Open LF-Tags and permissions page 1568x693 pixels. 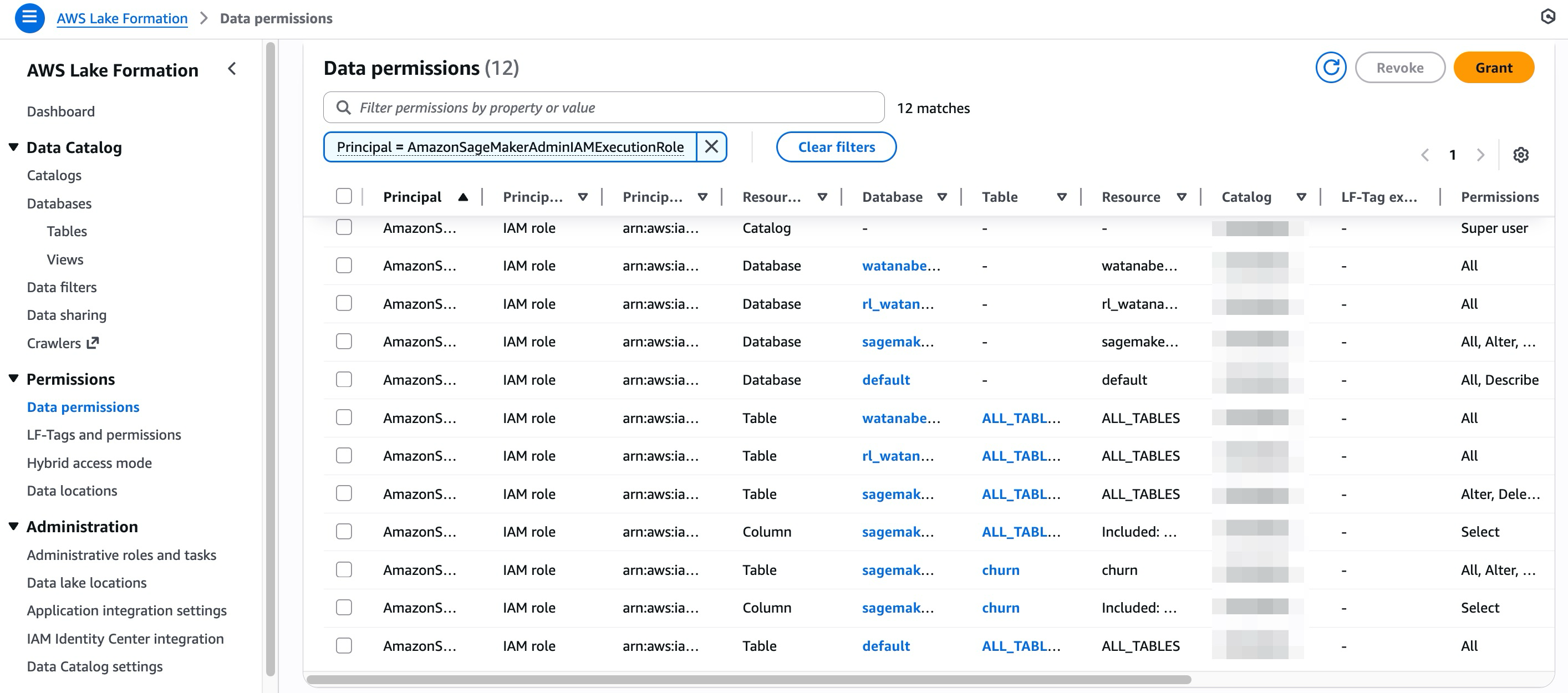coord(104,435)
